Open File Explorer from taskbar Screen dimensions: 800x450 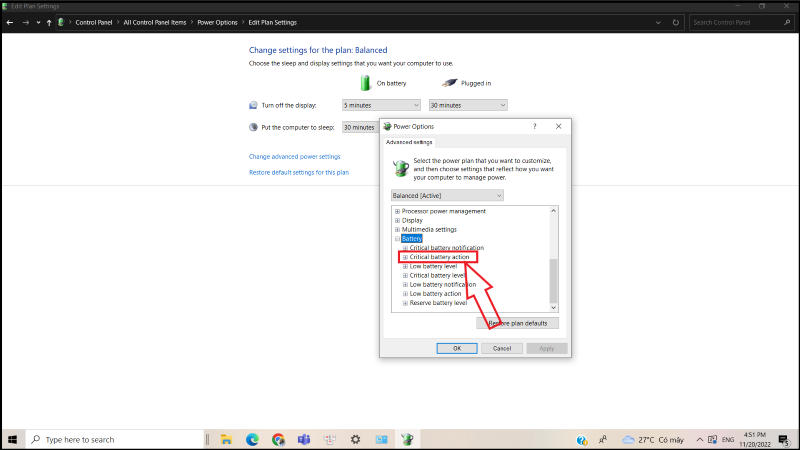pos(226,439)
